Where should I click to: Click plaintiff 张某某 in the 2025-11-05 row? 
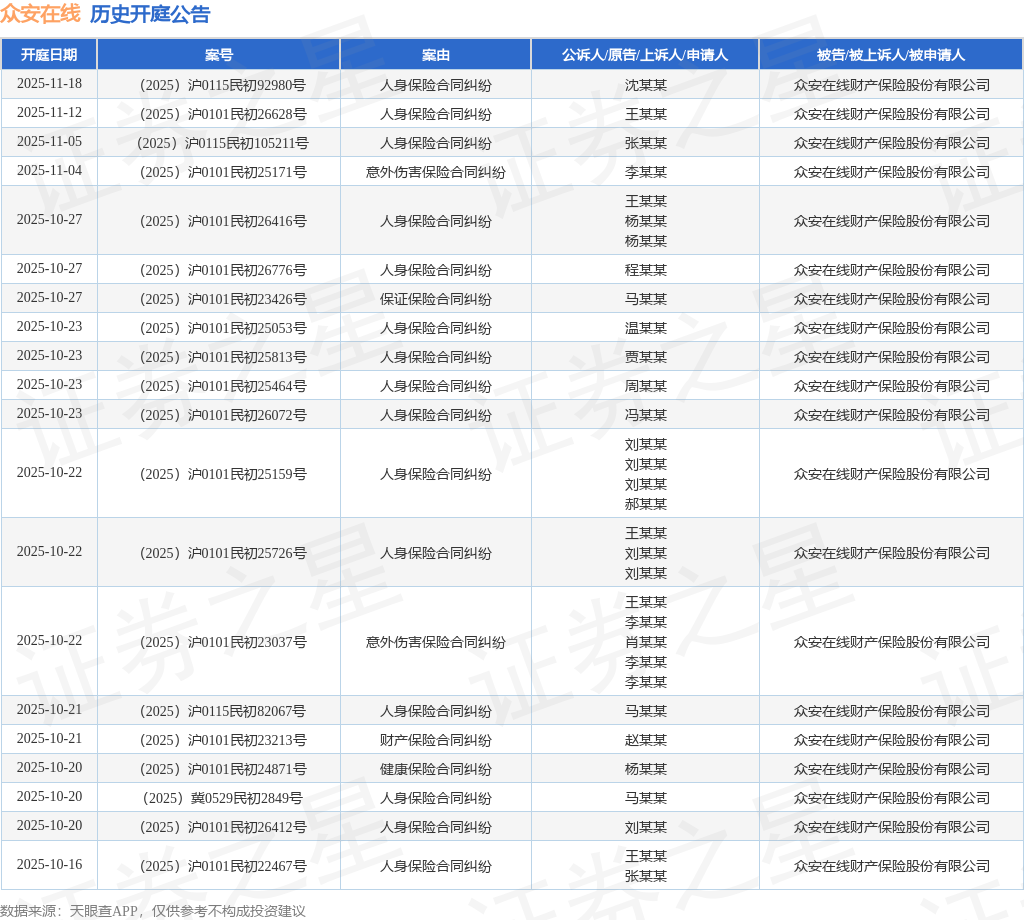645,143
